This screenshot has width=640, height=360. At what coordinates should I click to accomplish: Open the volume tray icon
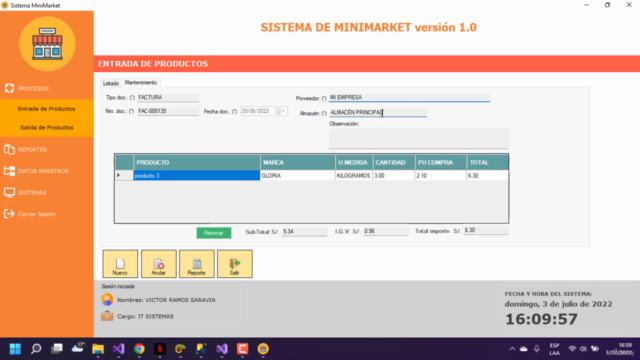tap(583, 349)
